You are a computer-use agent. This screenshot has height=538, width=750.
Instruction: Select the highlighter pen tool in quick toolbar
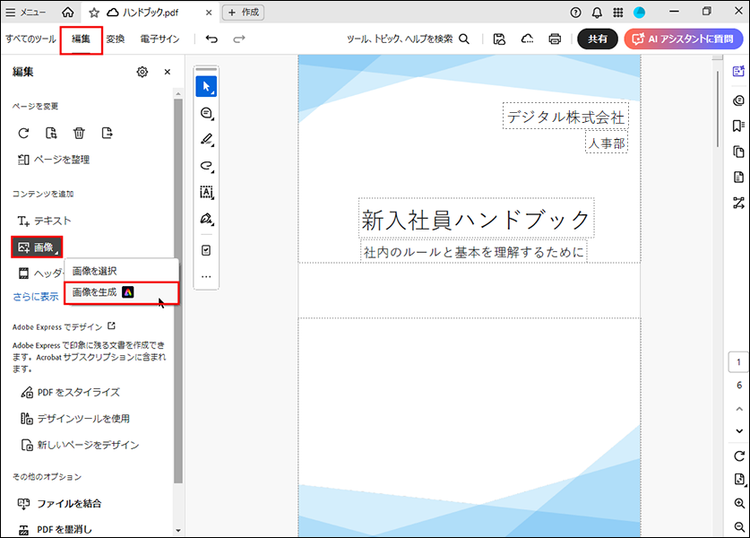(207, 139)
